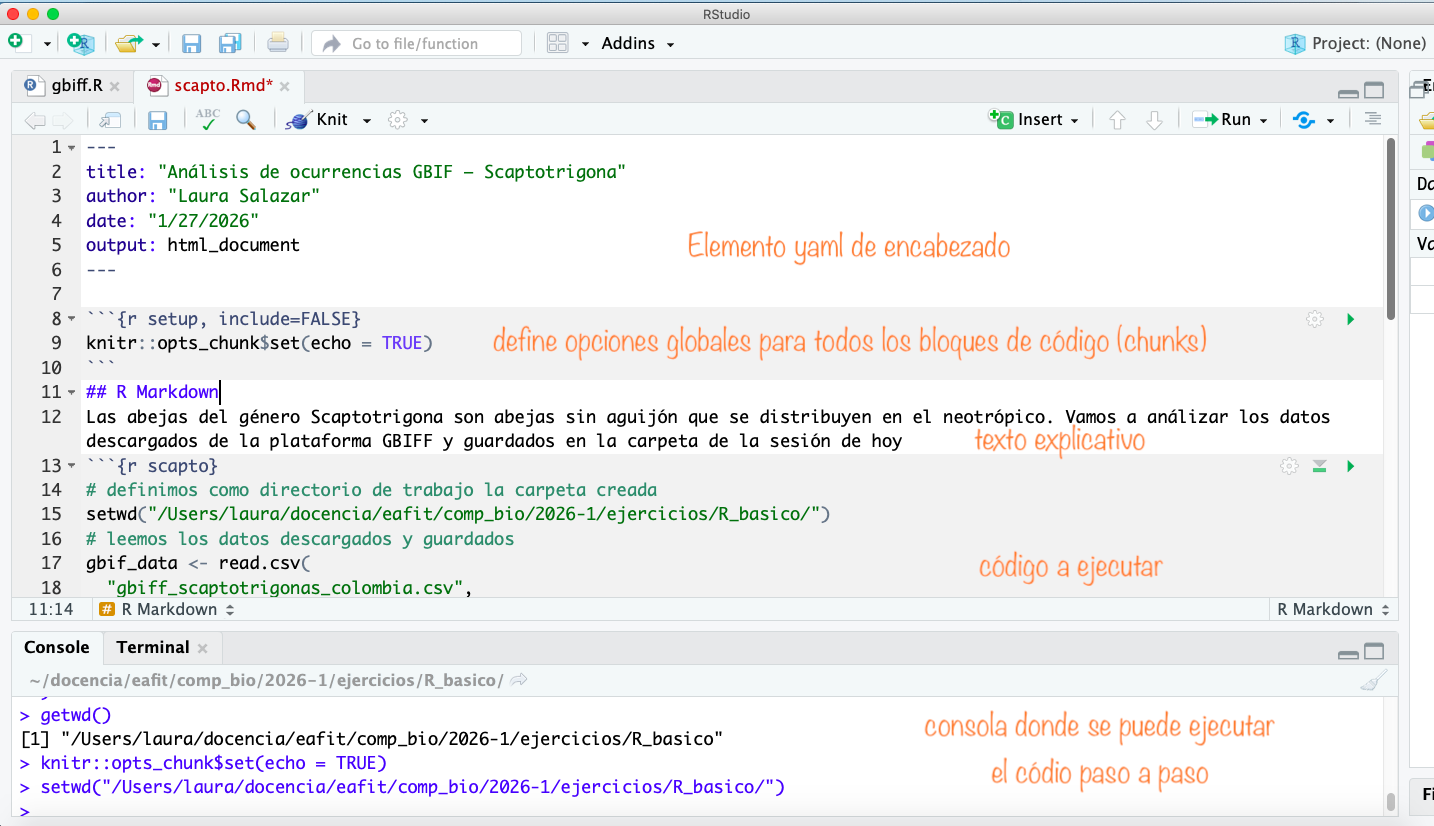Save the current document from main toolbar

[191, 43]
